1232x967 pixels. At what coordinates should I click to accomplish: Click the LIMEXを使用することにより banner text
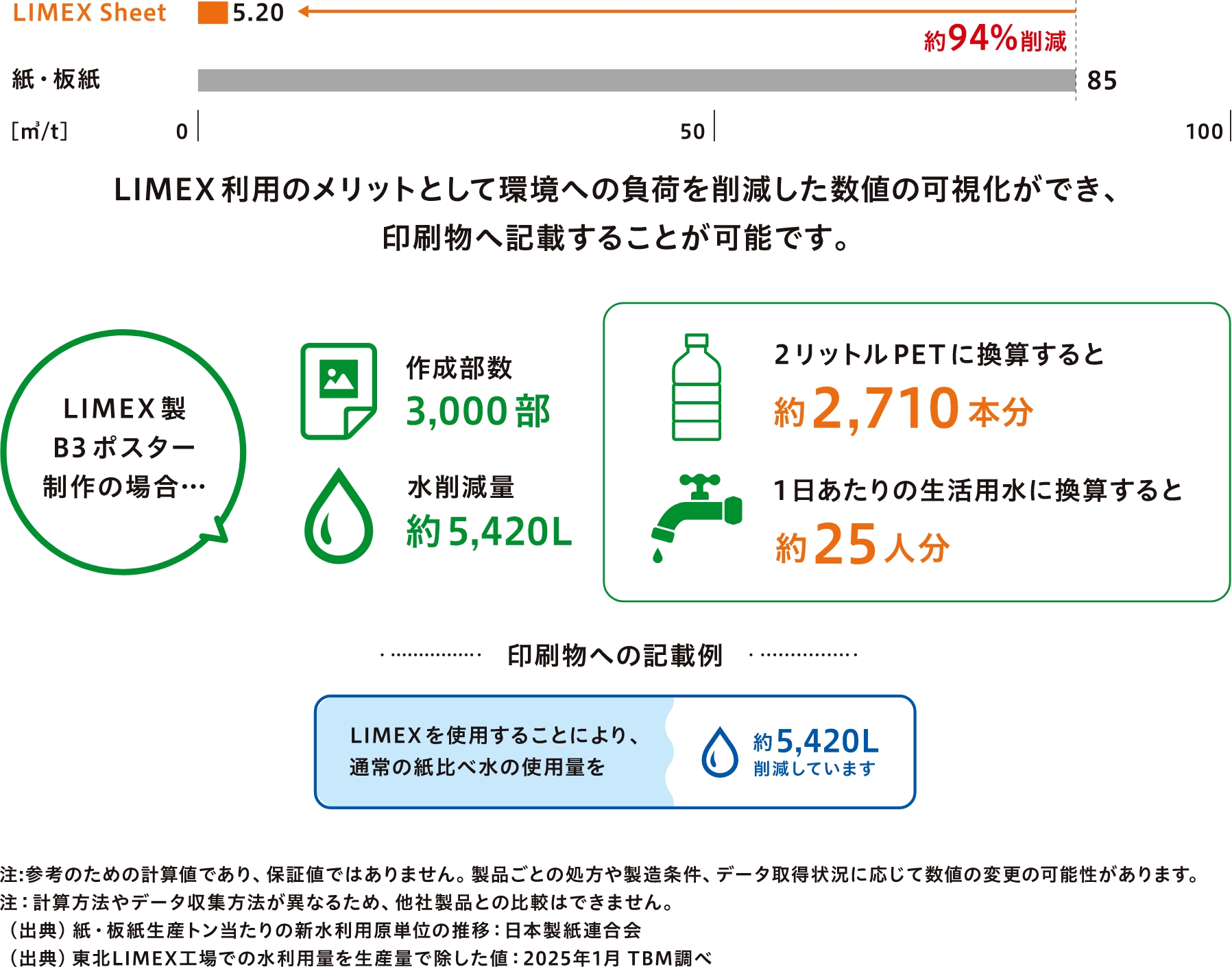(495, 735)
